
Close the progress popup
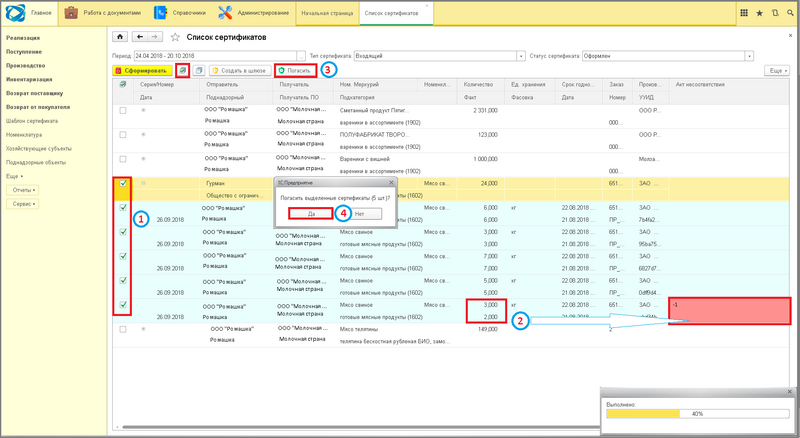790,392
